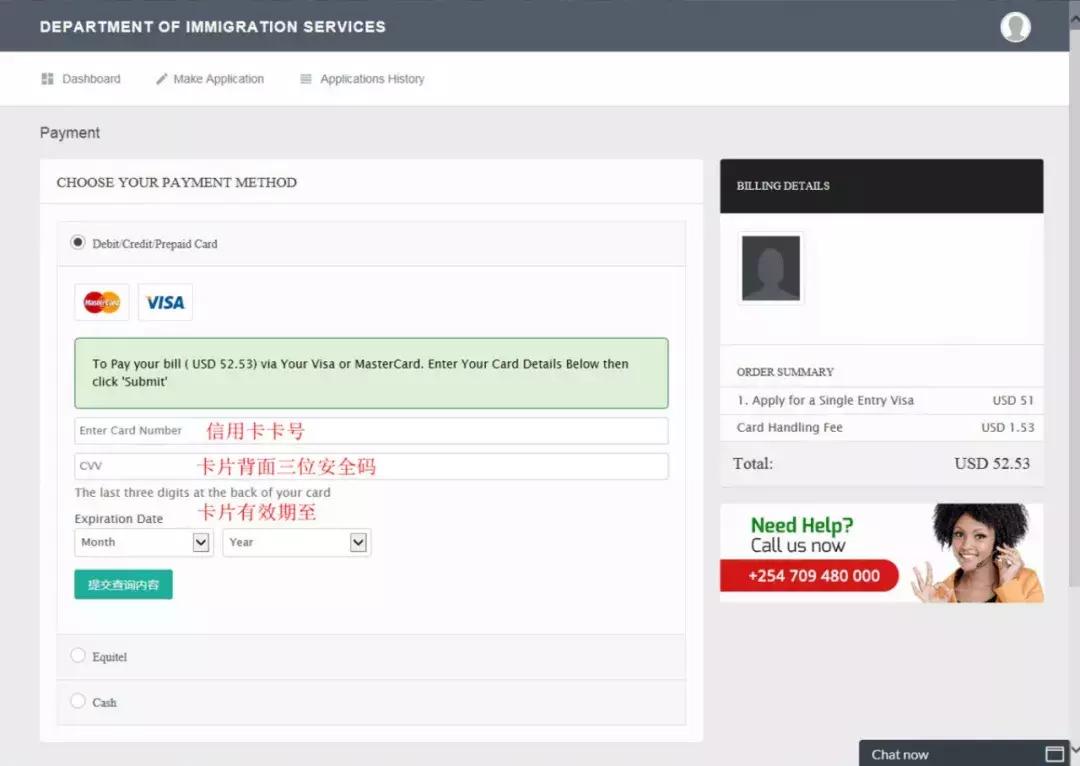The width and height of the screenshot is (1080, 766).
Task: Open Applications History page
Action: pos(362,79)
